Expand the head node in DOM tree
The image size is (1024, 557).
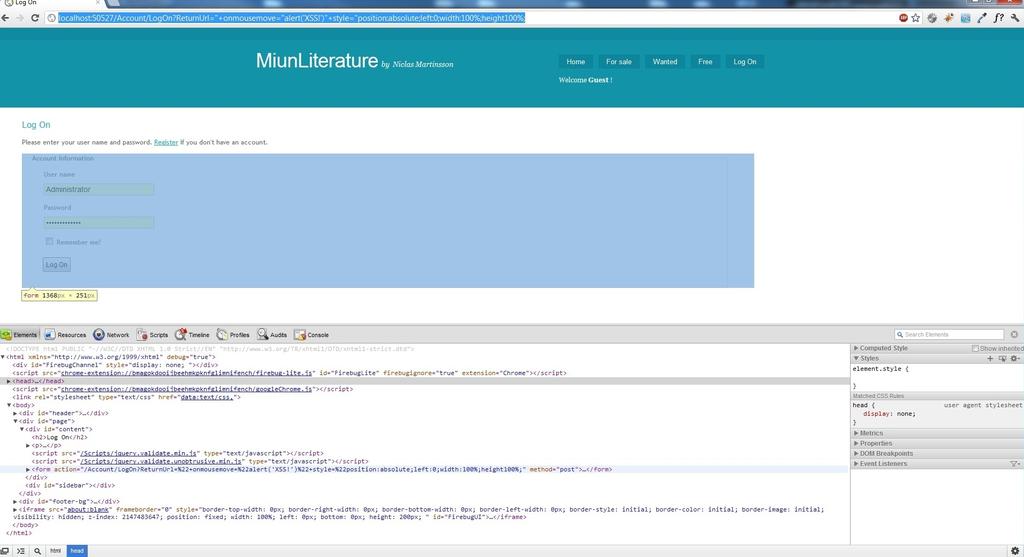pos(8,381)
